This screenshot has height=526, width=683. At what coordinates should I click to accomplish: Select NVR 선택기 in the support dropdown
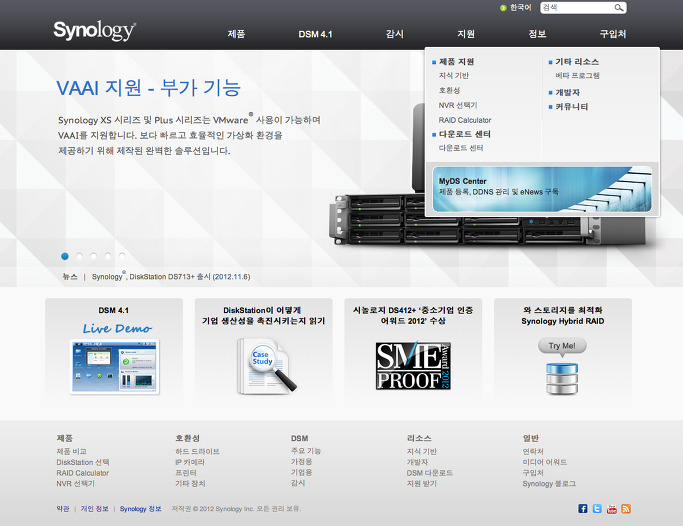[x=458, y=105]
